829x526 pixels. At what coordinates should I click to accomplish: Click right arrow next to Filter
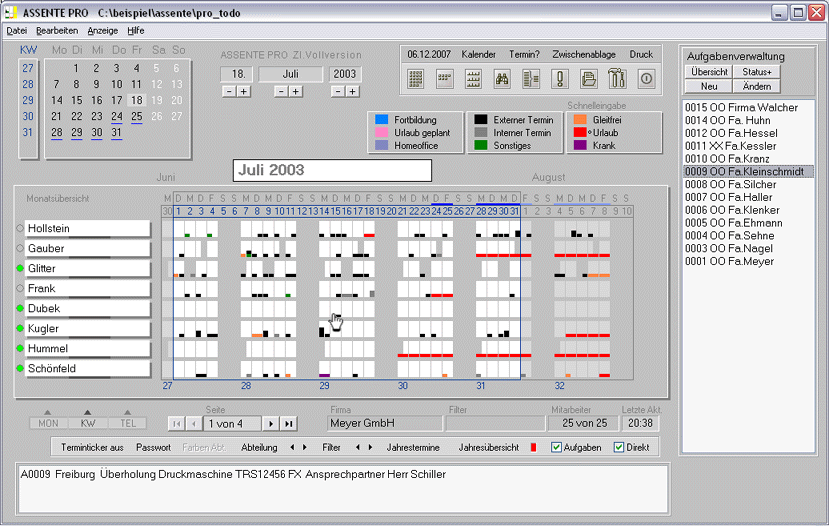(370, 447)
